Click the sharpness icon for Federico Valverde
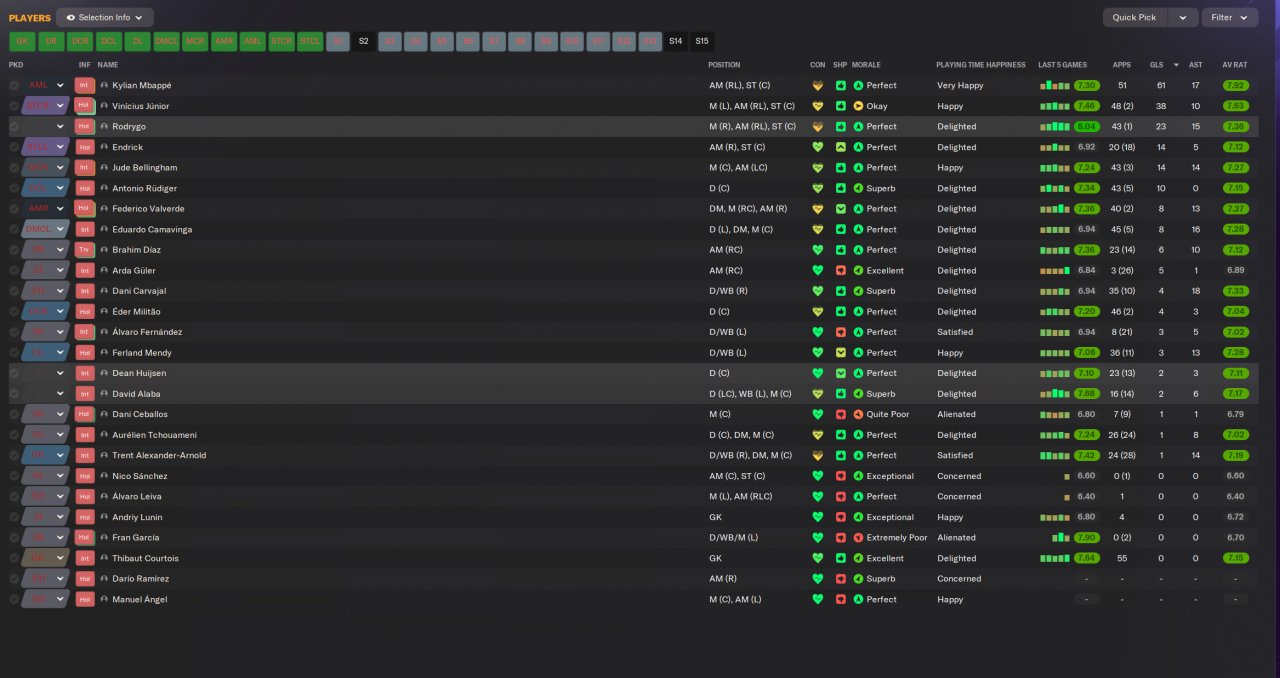1280x678 pixels. click(x=841, y=209)
